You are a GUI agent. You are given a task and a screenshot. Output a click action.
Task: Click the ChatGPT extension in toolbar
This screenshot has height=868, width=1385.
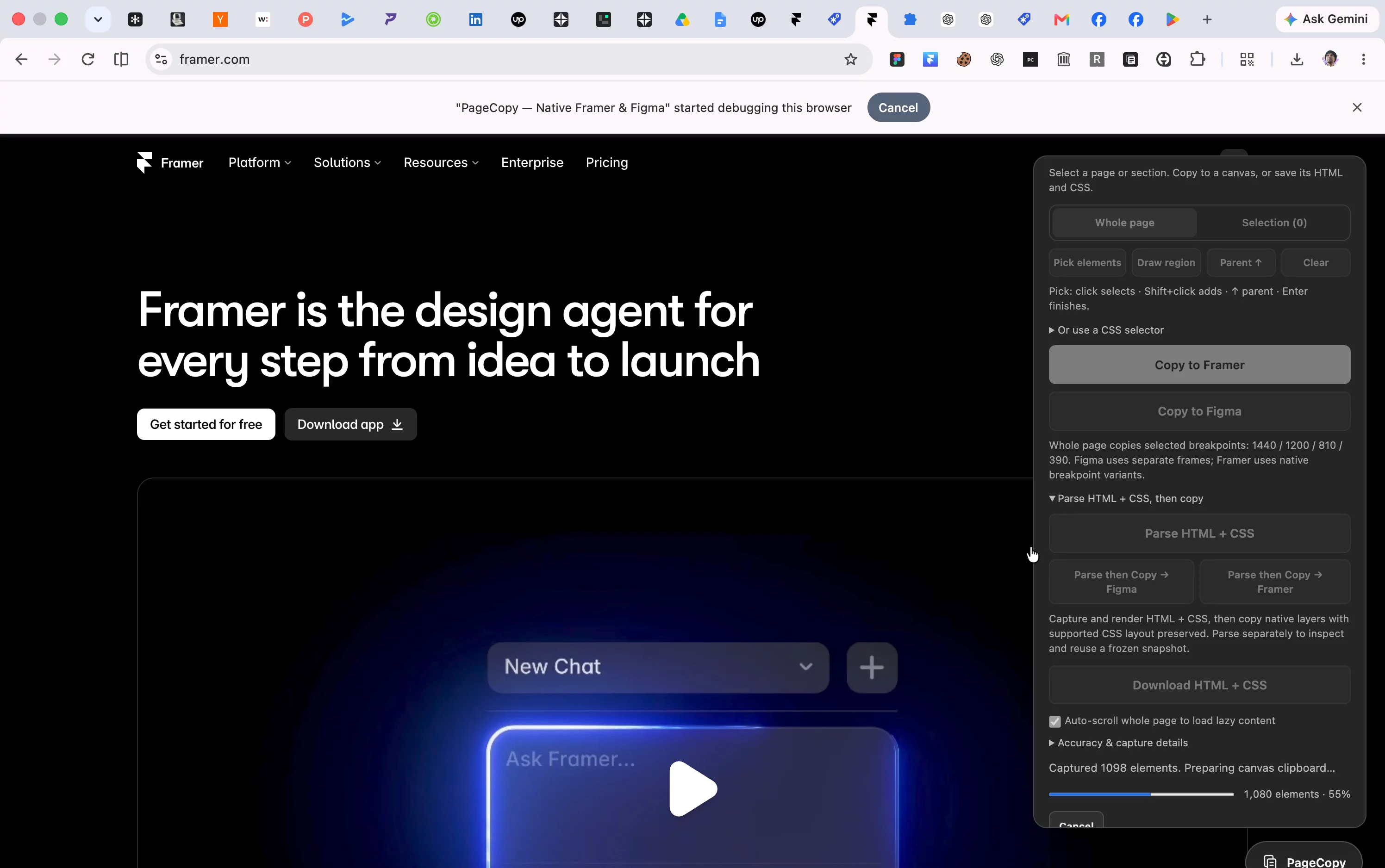tap(997, 59)
